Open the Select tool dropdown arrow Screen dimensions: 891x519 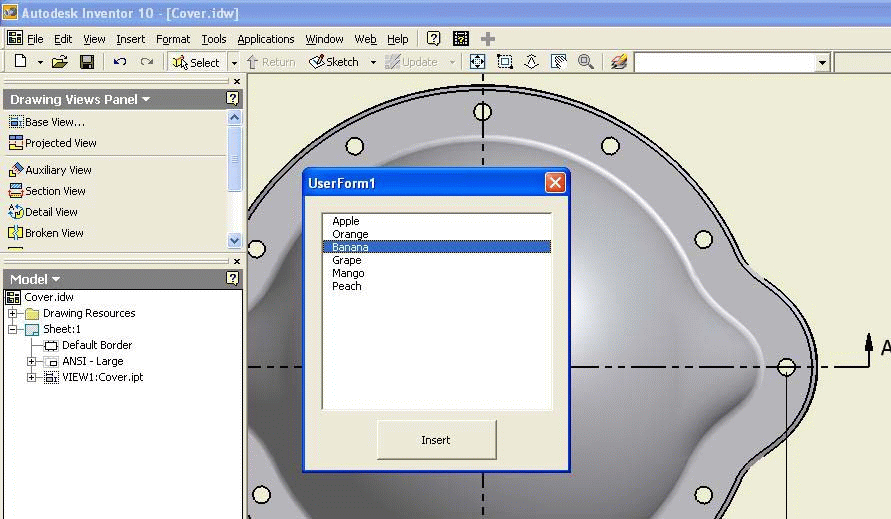234,62
